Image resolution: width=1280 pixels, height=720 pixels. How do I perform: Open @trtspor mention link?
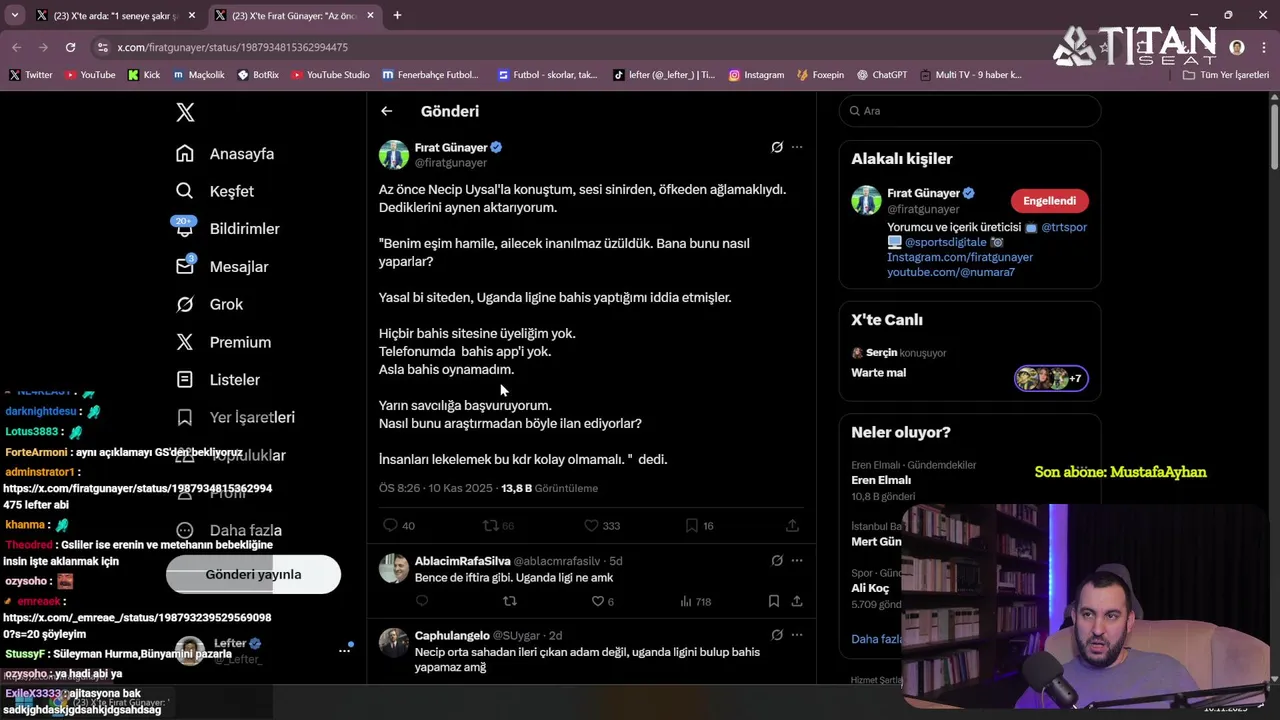(1064, 227)
